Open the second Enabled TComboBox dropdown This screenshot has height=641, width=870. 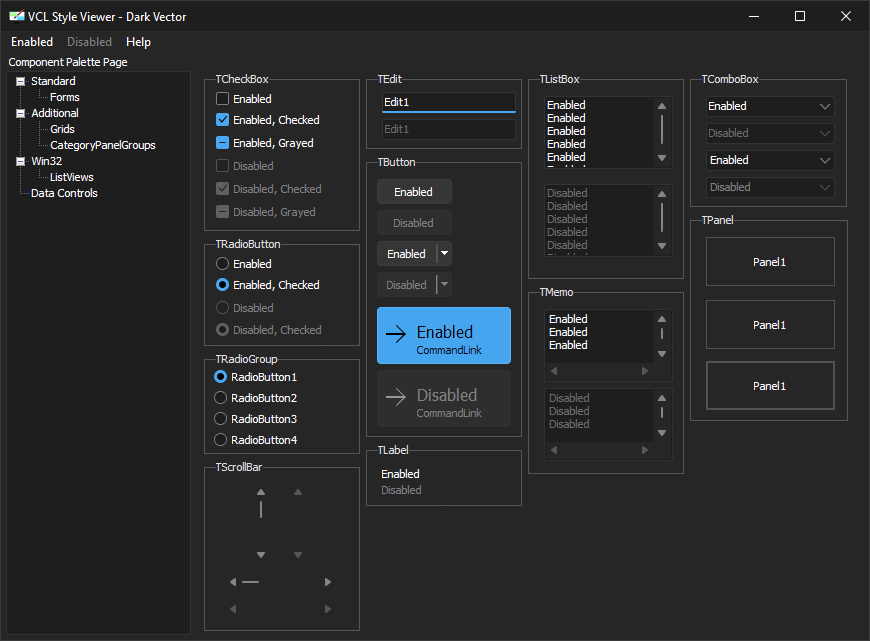(825, 160)
